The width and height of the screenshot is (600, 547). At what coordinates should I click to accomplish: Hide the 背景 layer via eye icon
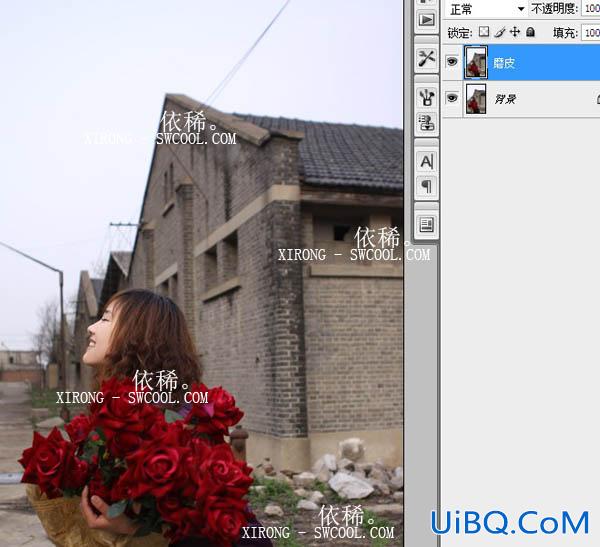pyautogui.click(x=452, y=98)
